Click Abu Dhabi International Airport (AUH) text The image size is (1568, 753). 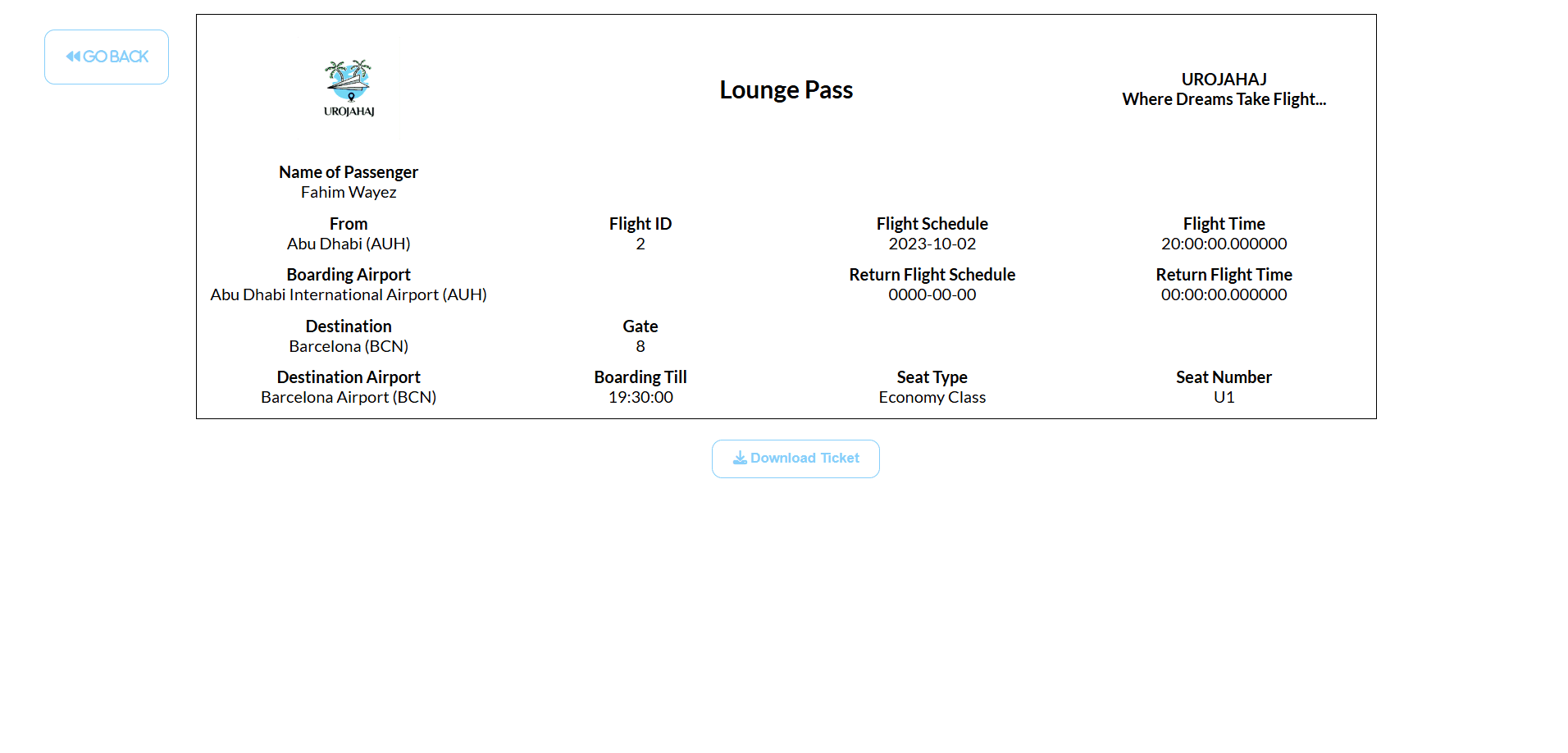point(349,295)
